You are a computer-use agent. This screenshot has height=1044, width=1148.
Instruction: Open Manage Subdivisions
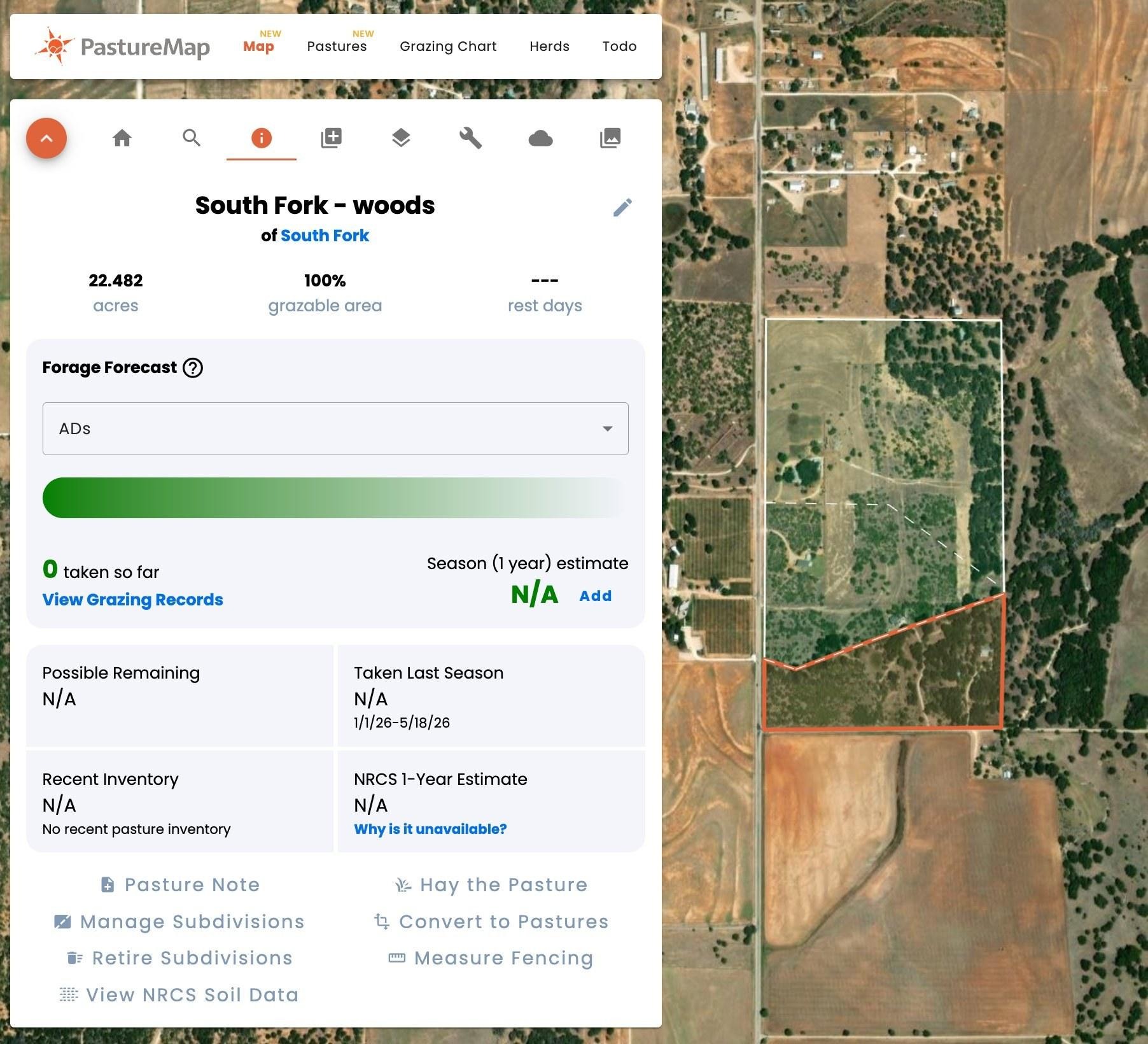pyautogui.click(x=179, y=922)
